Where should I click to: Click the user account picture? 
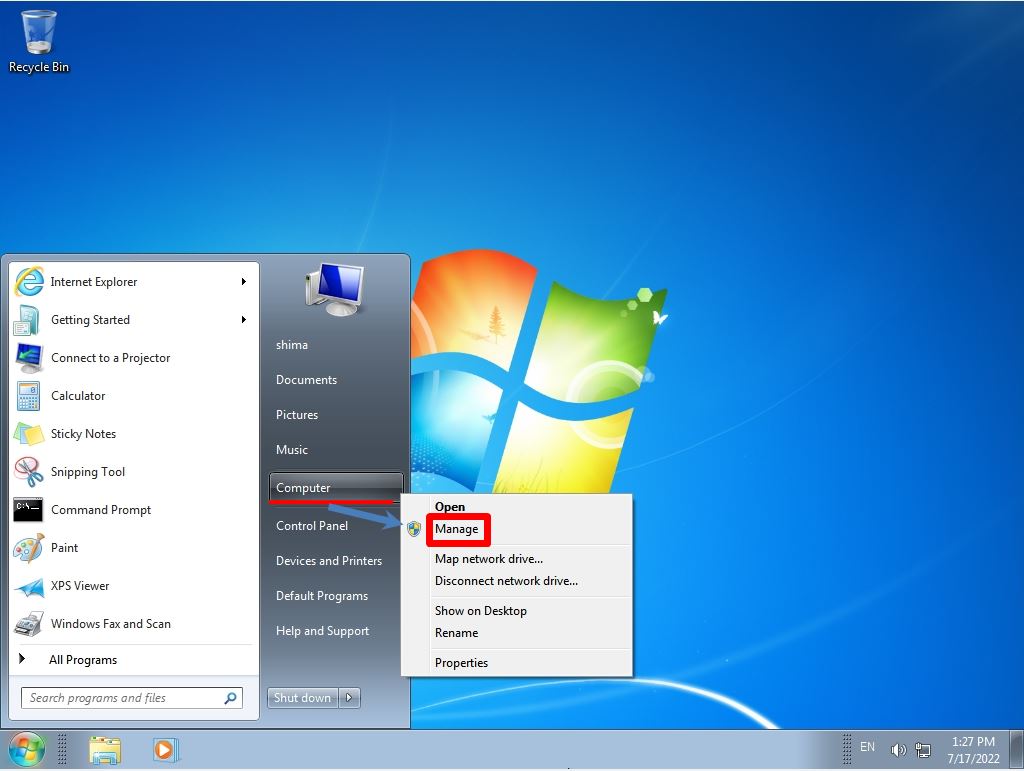(335, 289)
